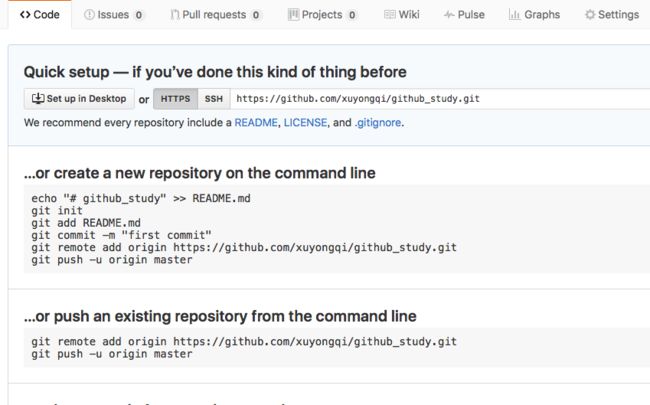Switch clone protocol to SSH
650x405 pixels.
(213, 99)
